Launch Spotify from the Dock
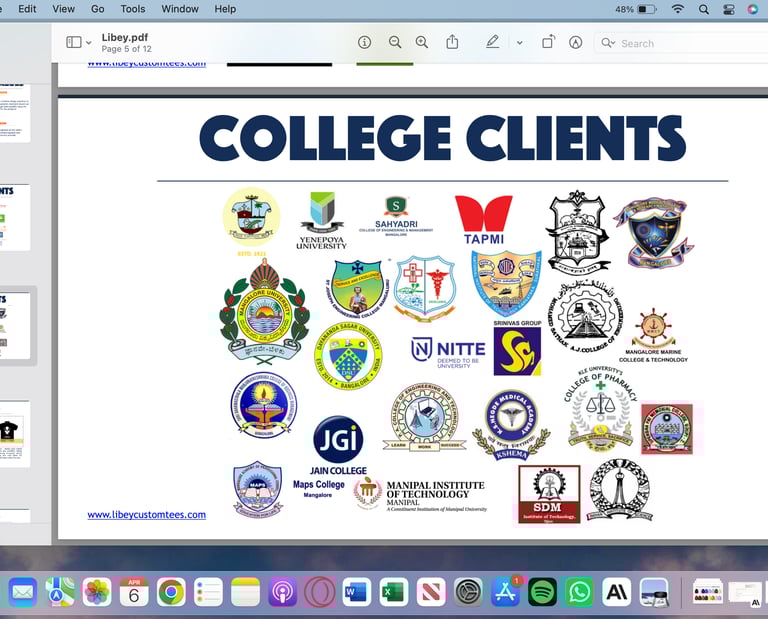 542,592
